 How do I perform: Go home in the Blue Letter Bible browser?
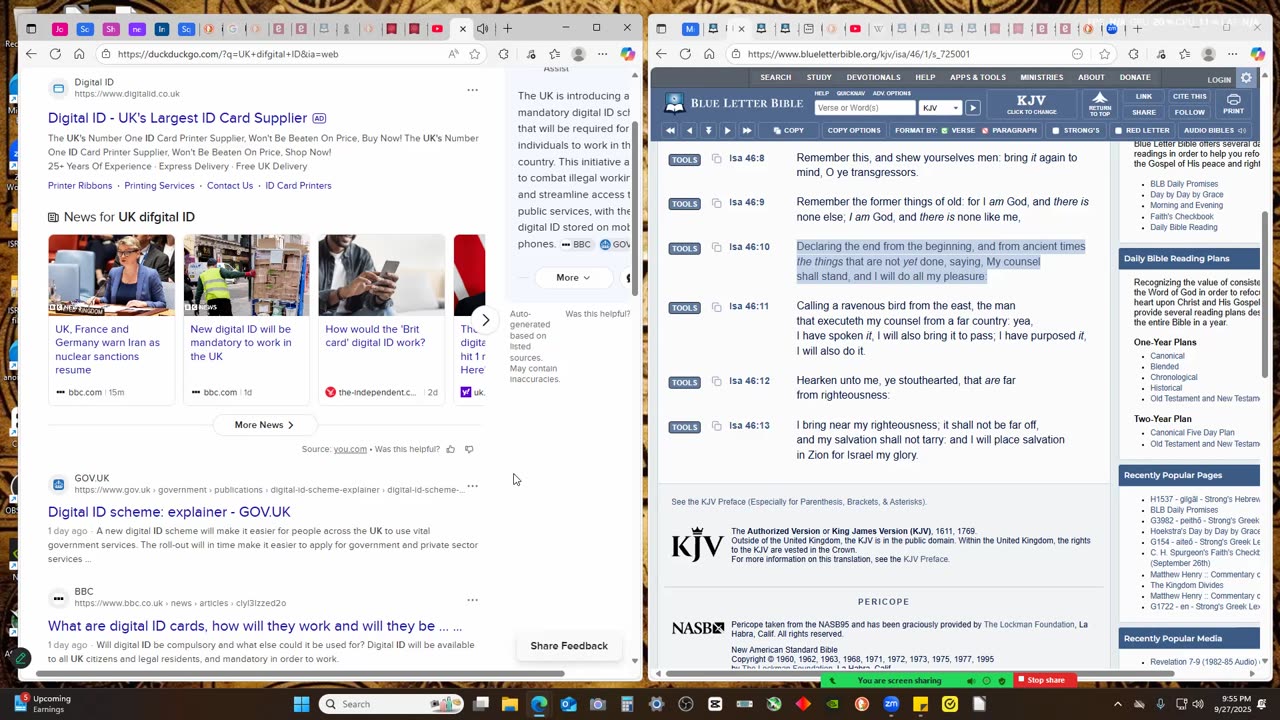coord(709,54)
